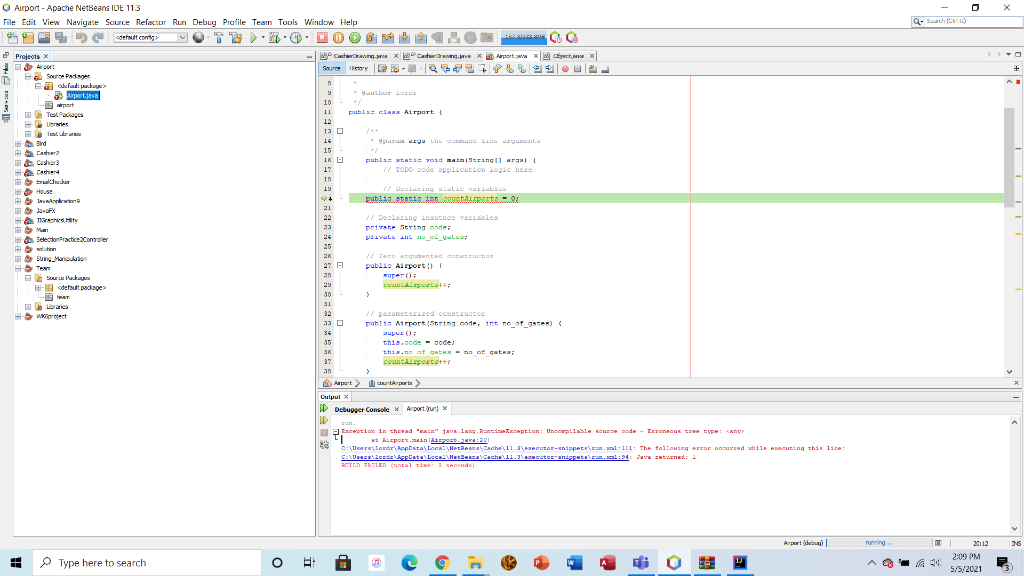Viewport: 1024px width, 576px height.
Task: Open Google Chrome from the taskbar
Action: click(x=442, y=562)
